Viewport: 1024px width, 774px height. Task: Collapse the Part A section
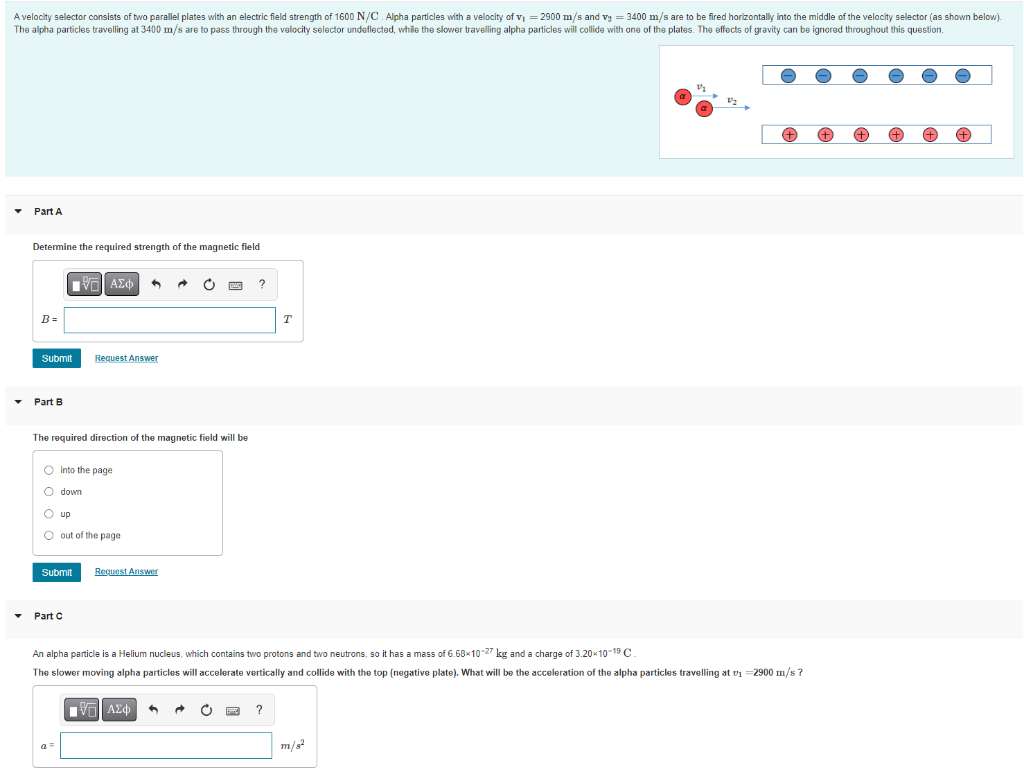tap(18, 212)
